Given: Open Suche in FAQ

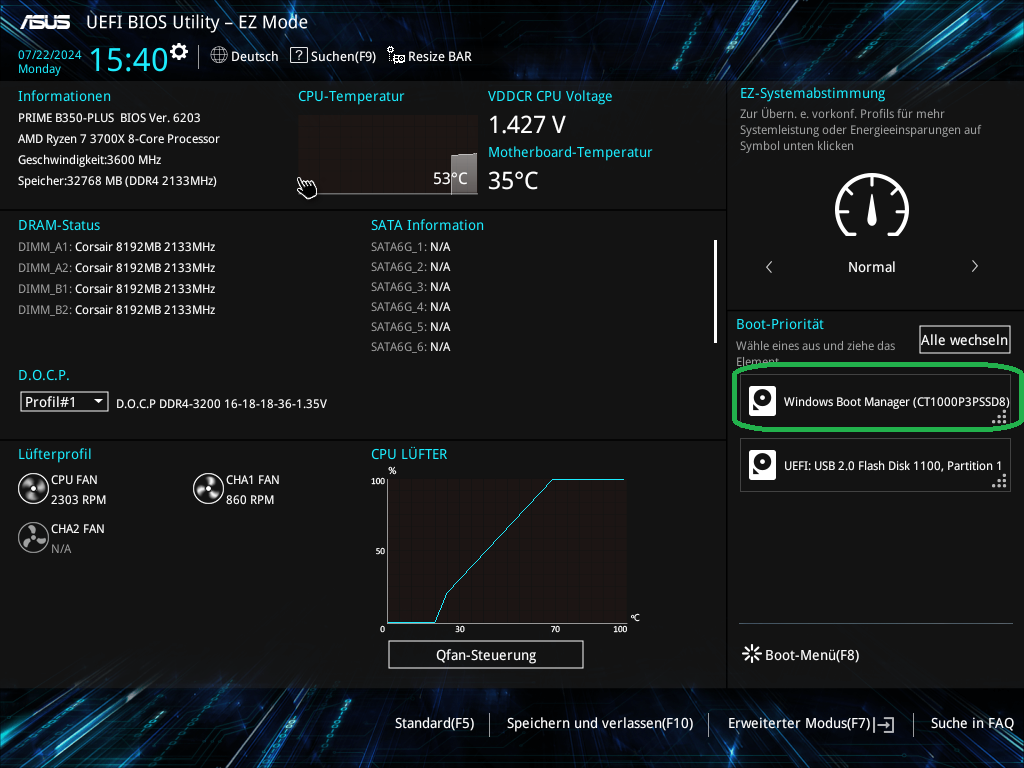Looking at the screenshot, I should pyautogui.click(x=972, y=724).
